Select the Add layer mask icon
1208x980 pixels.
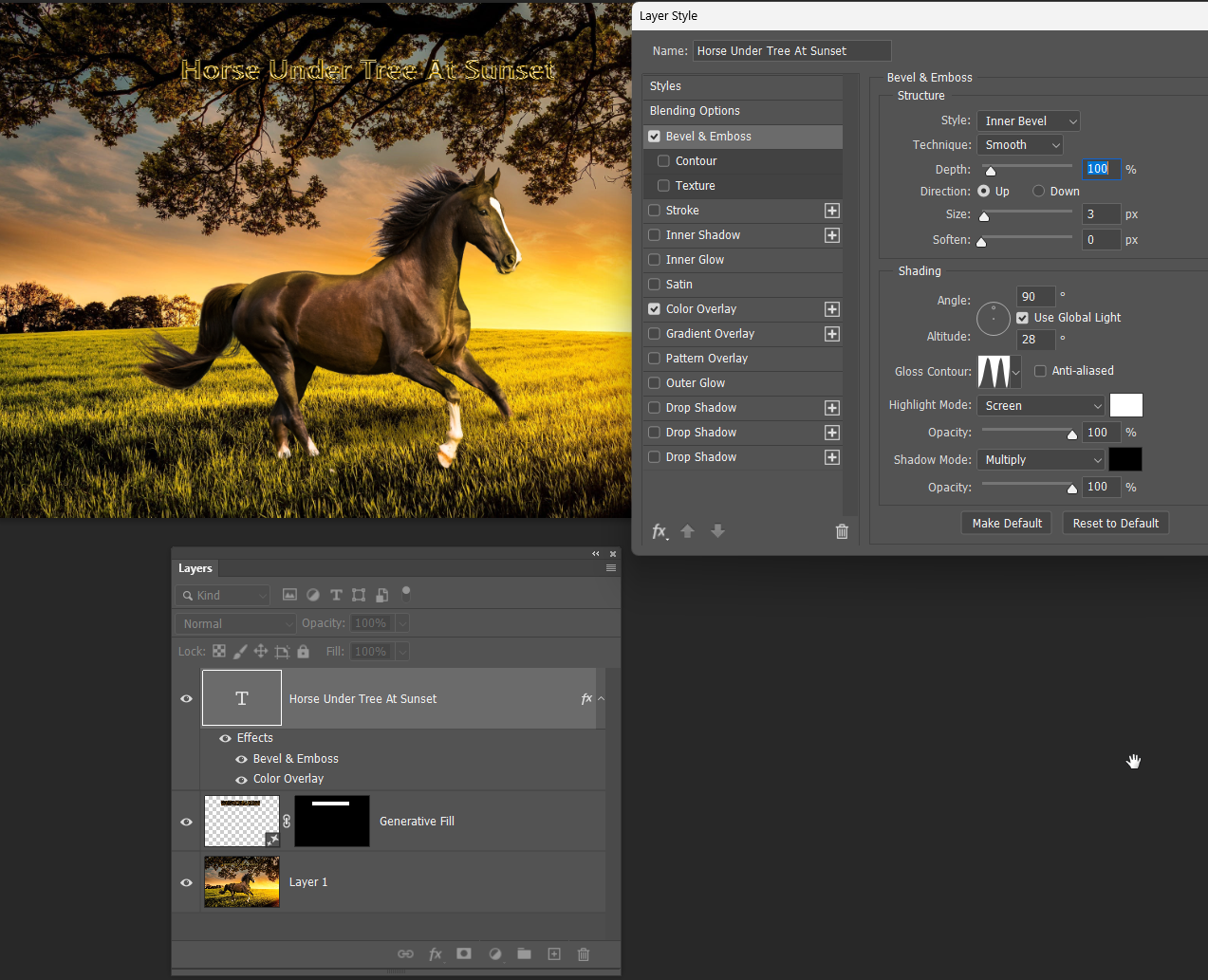point(464,953)
